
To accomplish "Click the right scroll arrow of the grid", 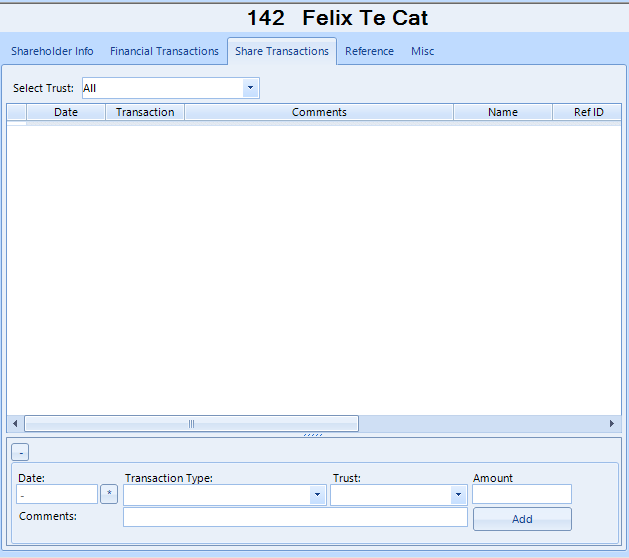I will (x=613, y=424).
